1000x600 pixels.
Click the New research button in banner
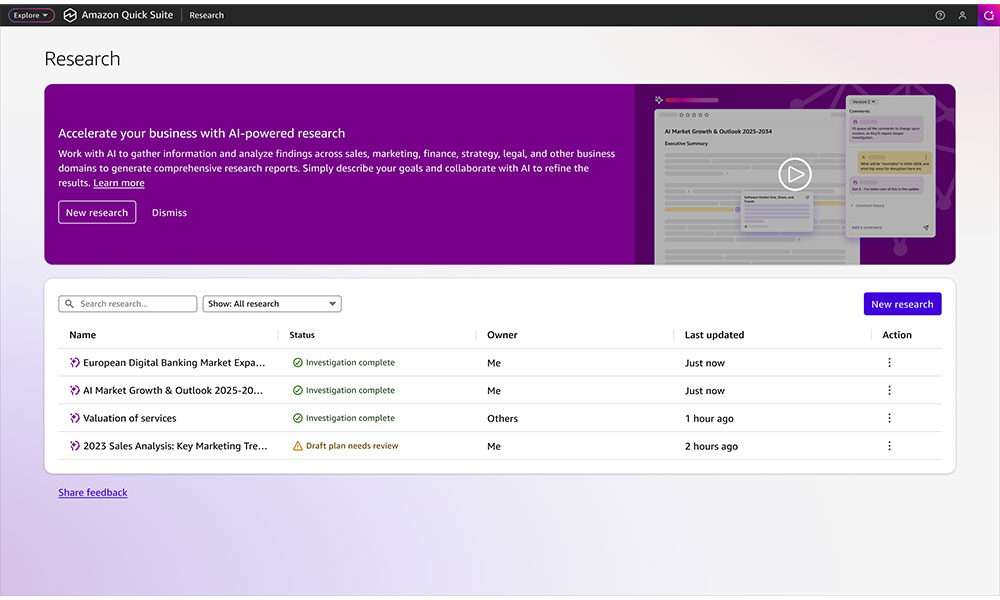coord(97,212)
